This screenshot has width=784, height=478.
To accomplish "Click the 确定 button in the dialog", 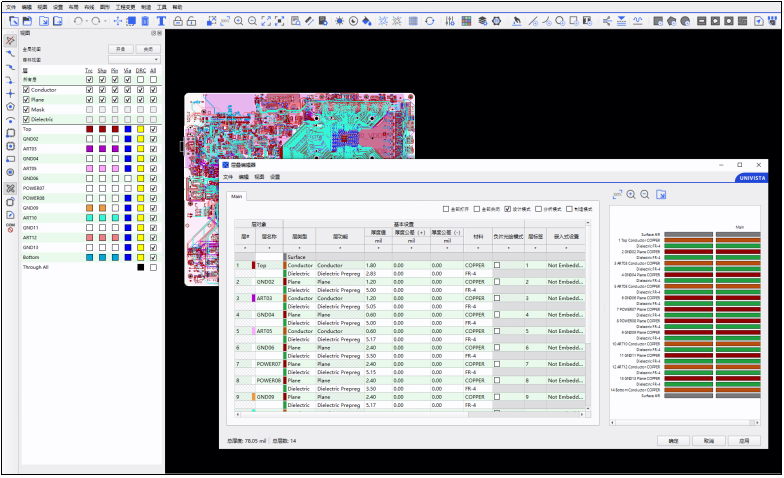I will click(673, 440).
